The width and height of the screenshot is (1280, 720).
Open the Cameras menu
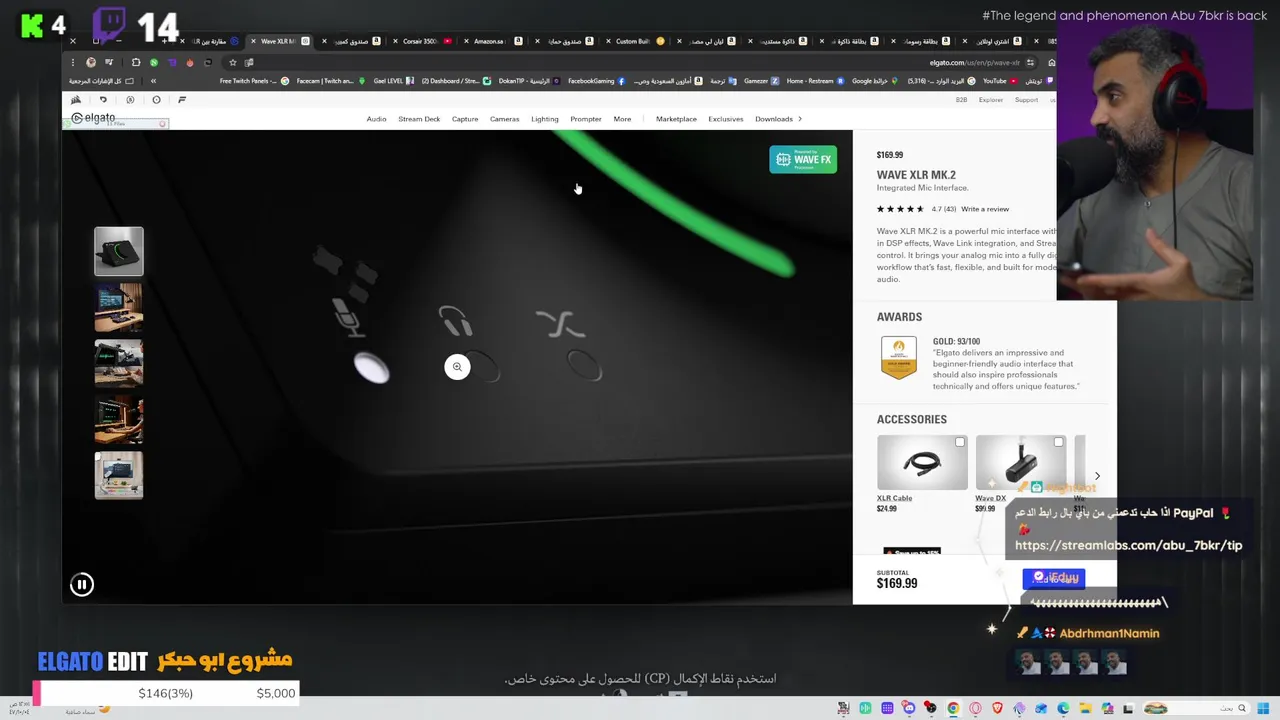click(x=504, y=119)
